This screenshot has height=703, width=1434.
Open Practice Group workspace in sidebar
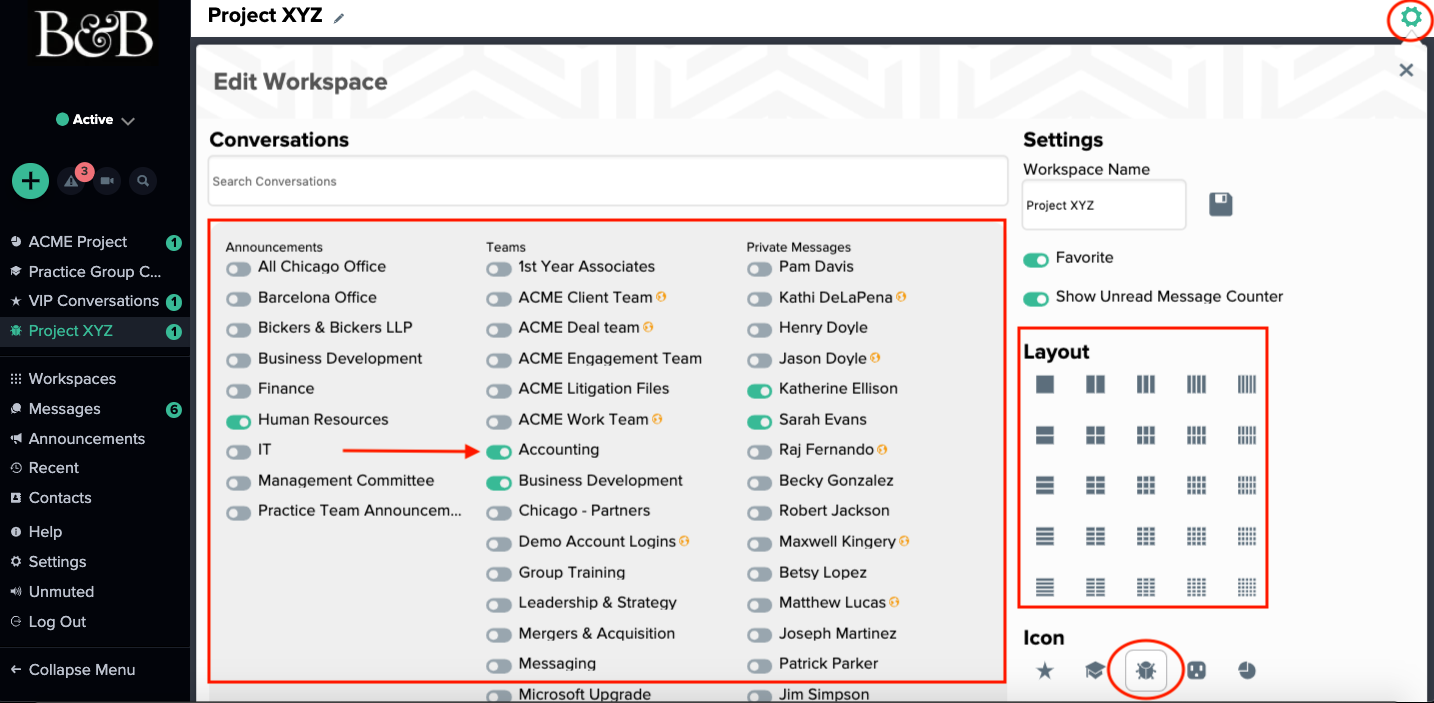coord(95,272)
